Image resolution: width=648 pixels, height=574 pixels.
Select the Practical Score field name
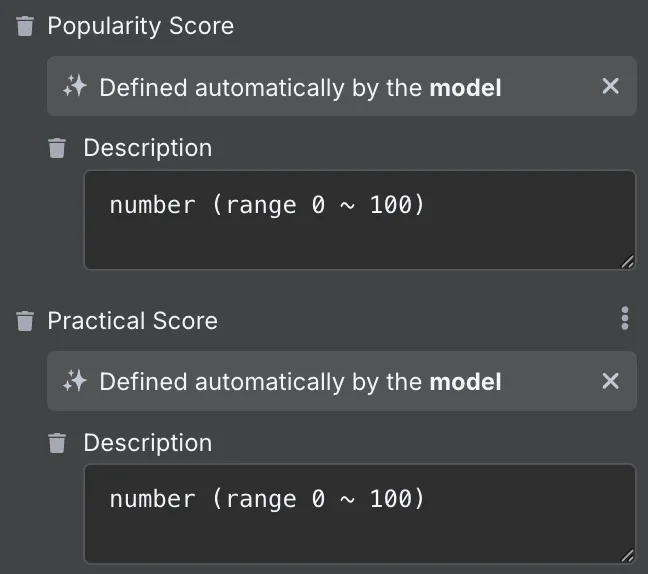click(132, 321)
